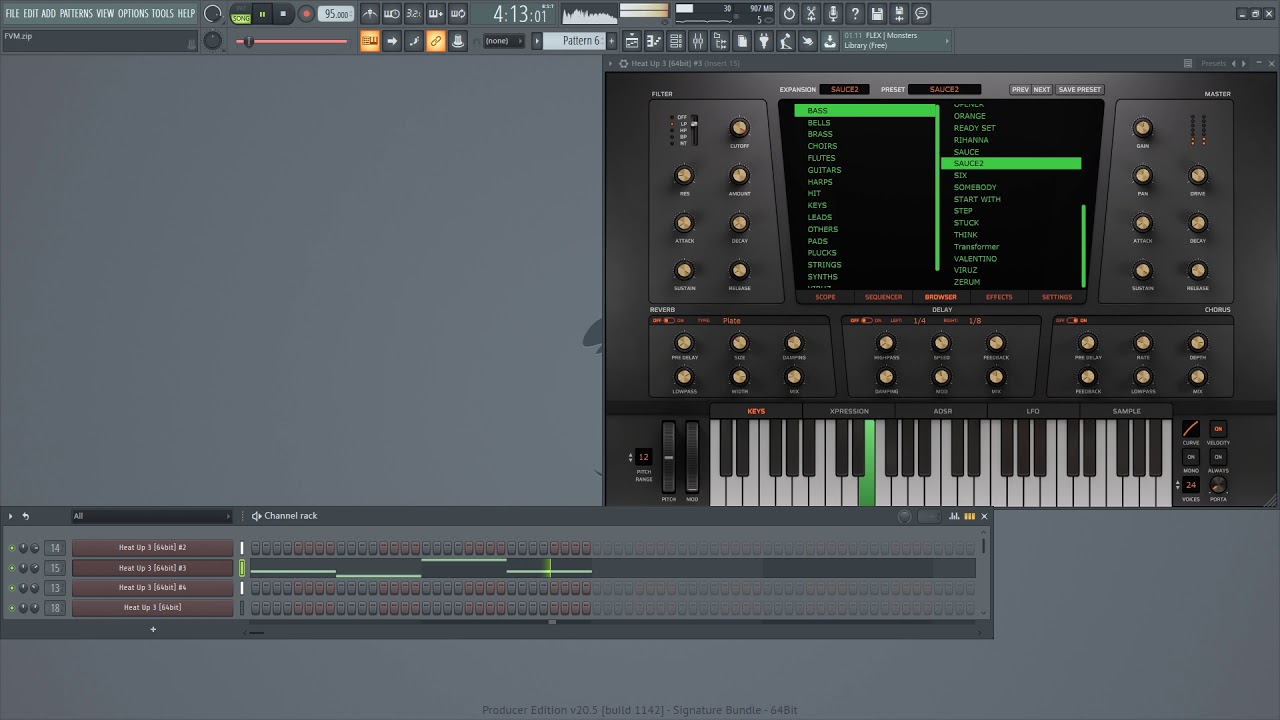
Task: Click the help question mark icon
Action: click(855, 14)
